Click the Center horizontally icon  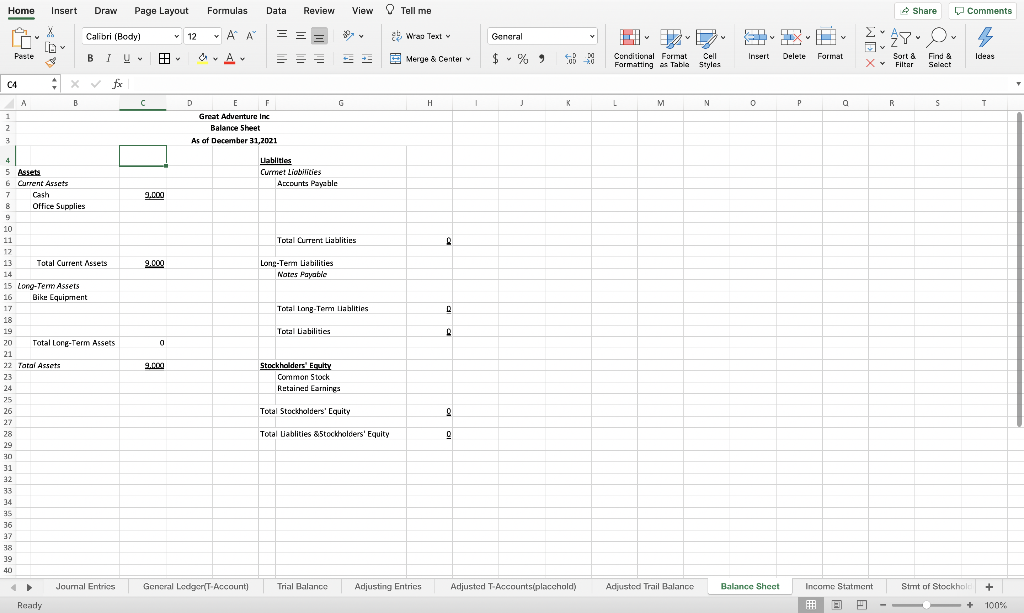pos(300,59)
